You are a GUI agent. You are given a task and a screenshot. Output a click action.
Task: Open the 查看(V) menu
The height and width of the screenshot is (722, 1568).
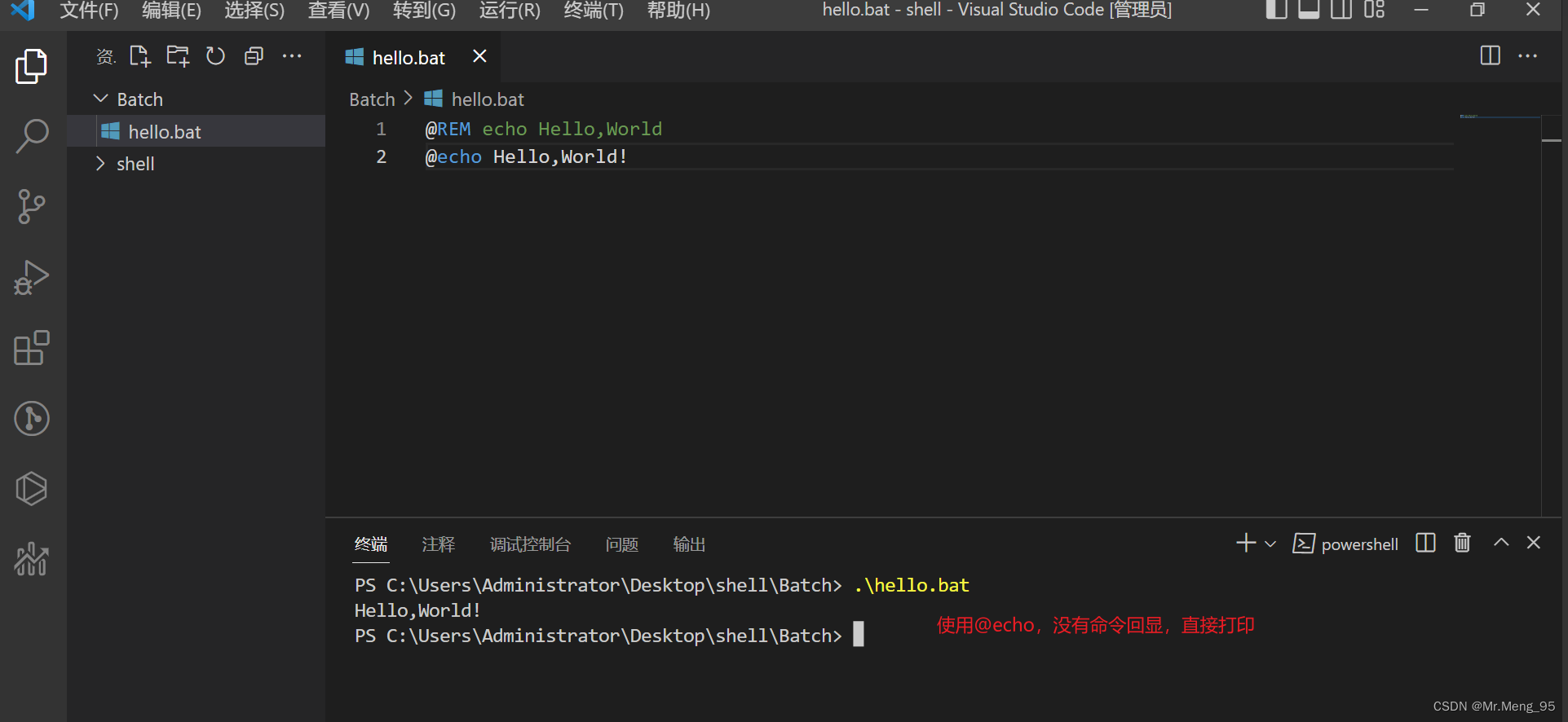(x=338, y=11)
